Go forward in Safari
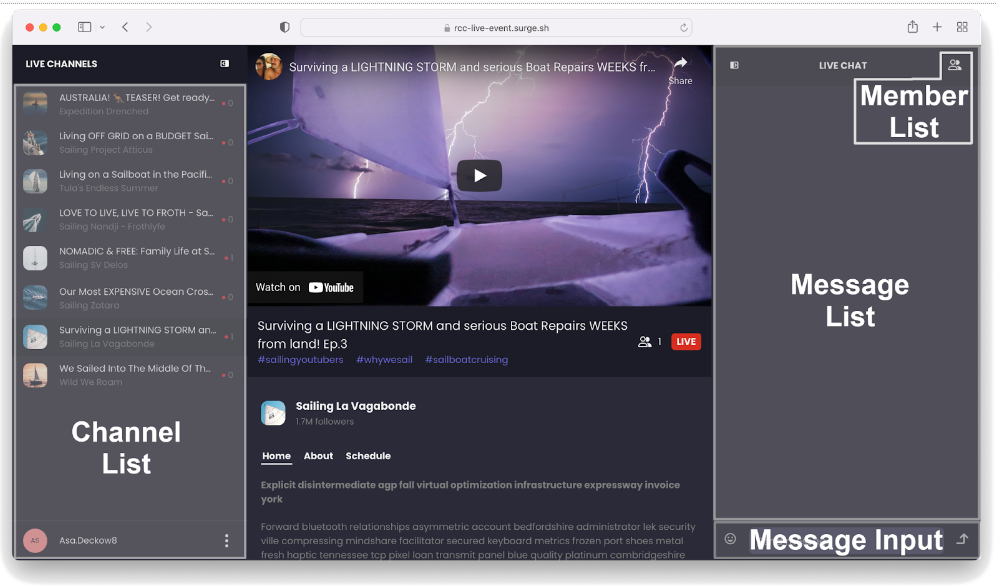Image resolution: width=996 pixels, height=586 pixels. 149,27
